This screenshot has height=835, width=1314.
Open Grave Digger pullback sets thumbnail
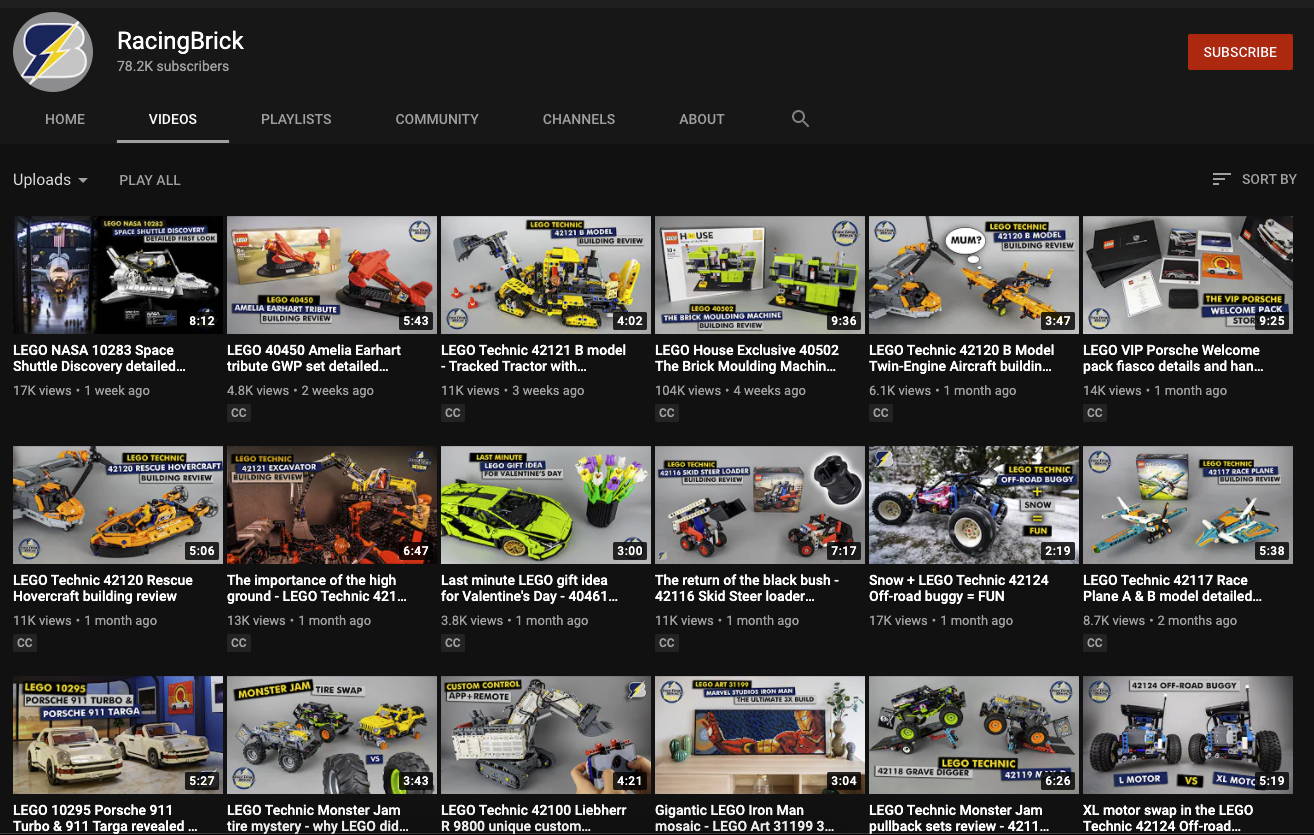(x=974, y=735)
